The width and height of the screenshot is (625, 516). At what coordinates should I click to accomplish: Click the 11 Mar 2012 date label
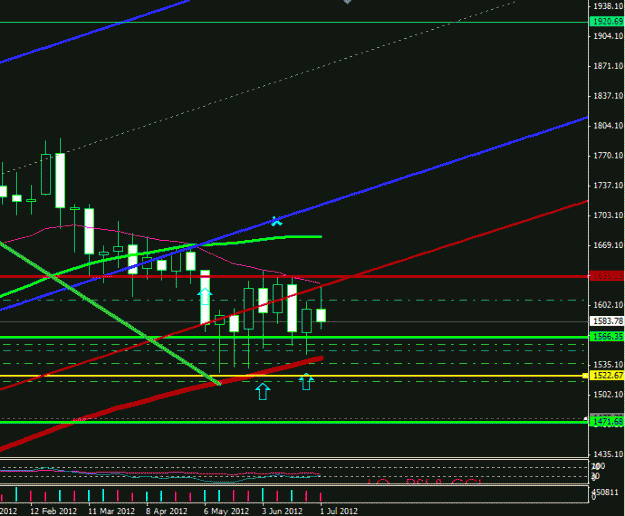point(112,511)
